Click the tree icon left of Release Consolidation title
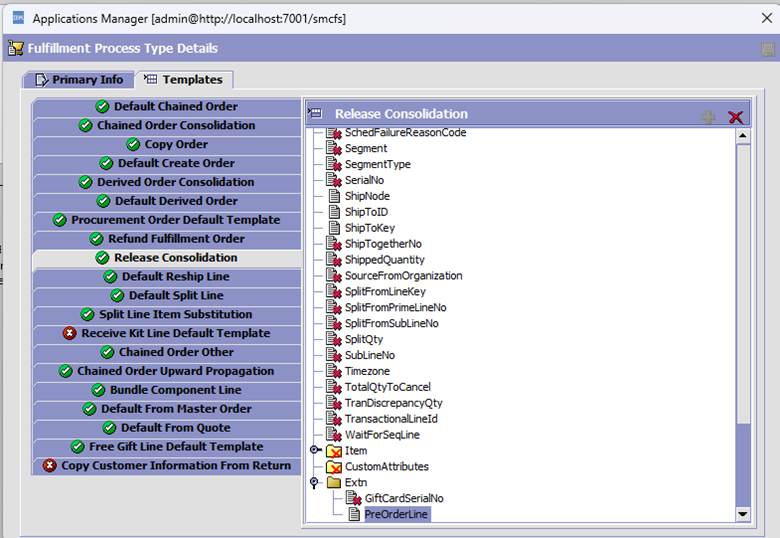The width and height of the screenshot is (780, 538). click(x=315, y=114)
